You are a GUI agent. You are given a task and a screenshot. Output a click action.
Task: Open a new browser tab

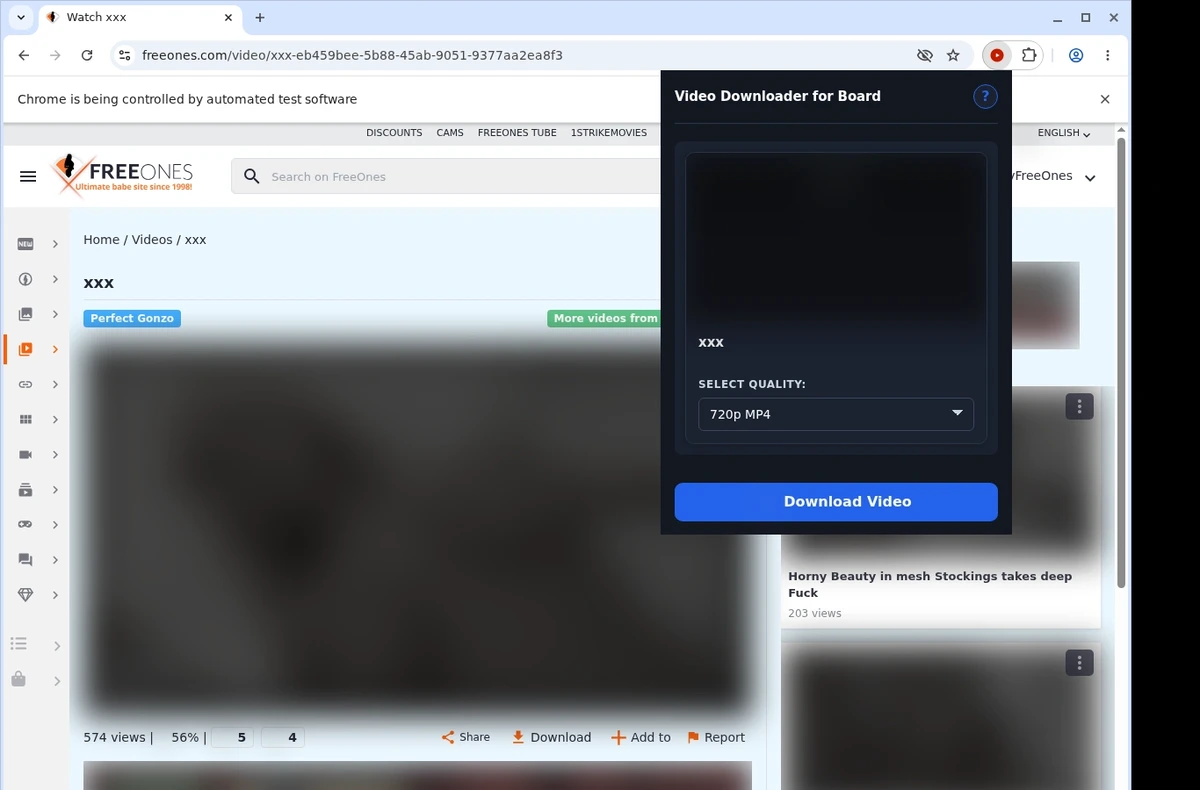260,17
